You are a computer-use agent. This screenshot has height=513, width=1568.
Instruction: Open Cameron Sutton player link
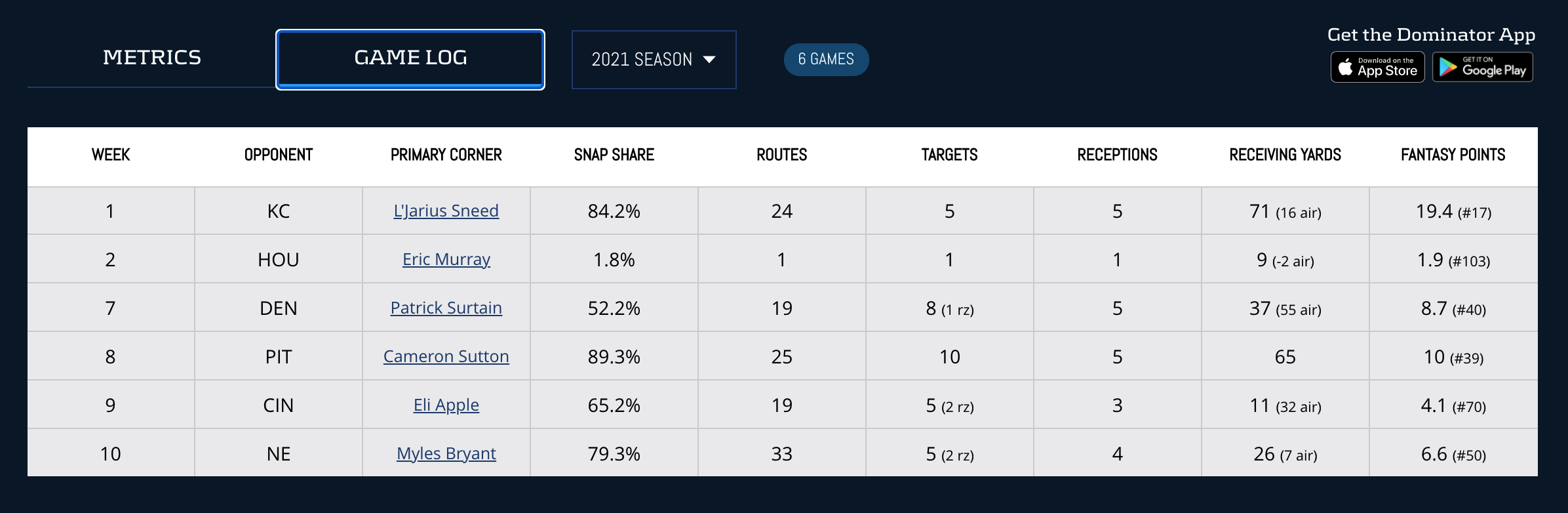446,357
